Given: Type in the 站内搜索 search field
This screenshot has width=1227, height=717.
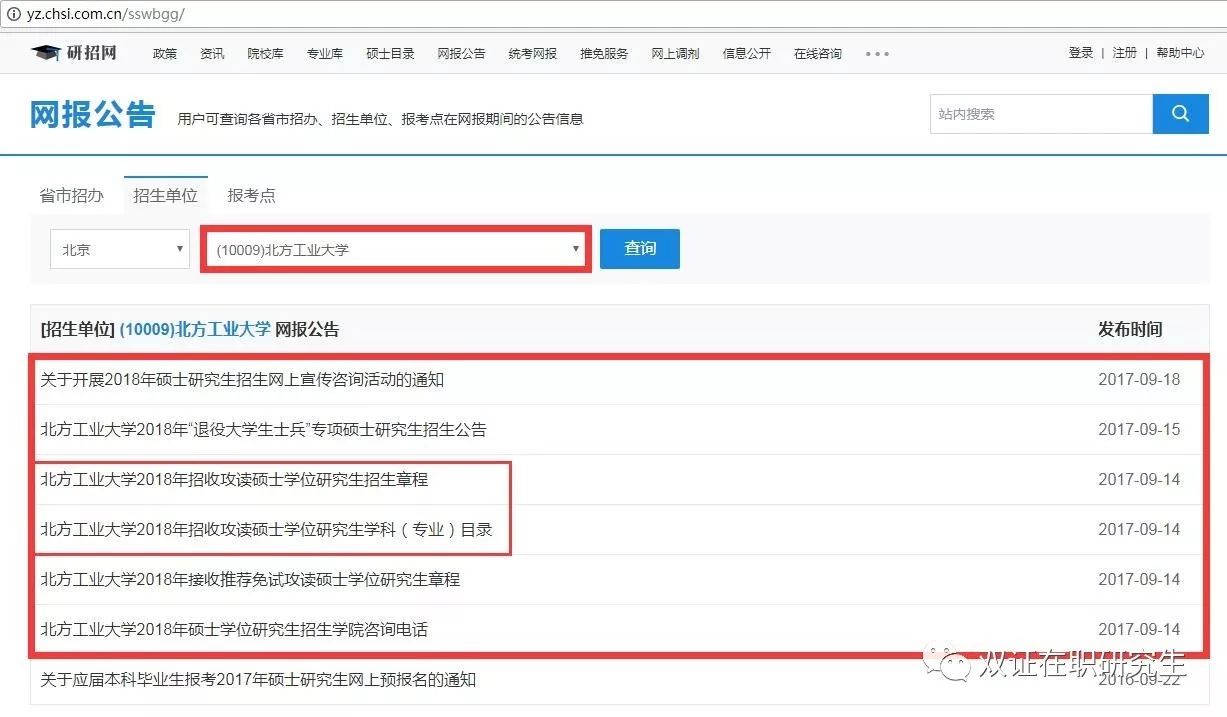Looking at the screenshot, I should [x=1040, y=114].
